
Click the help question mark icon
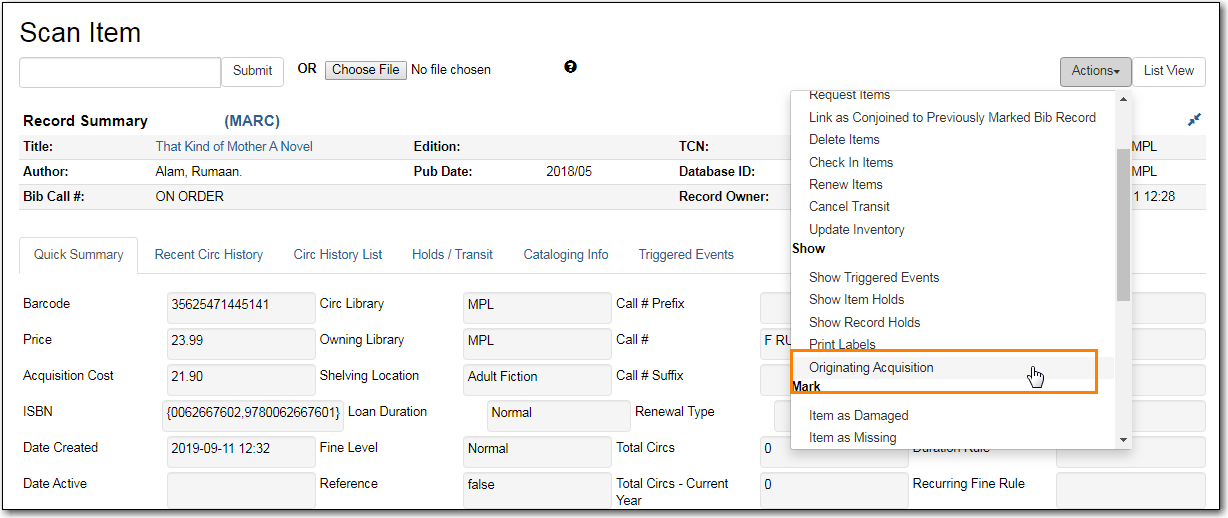[570, 67]
